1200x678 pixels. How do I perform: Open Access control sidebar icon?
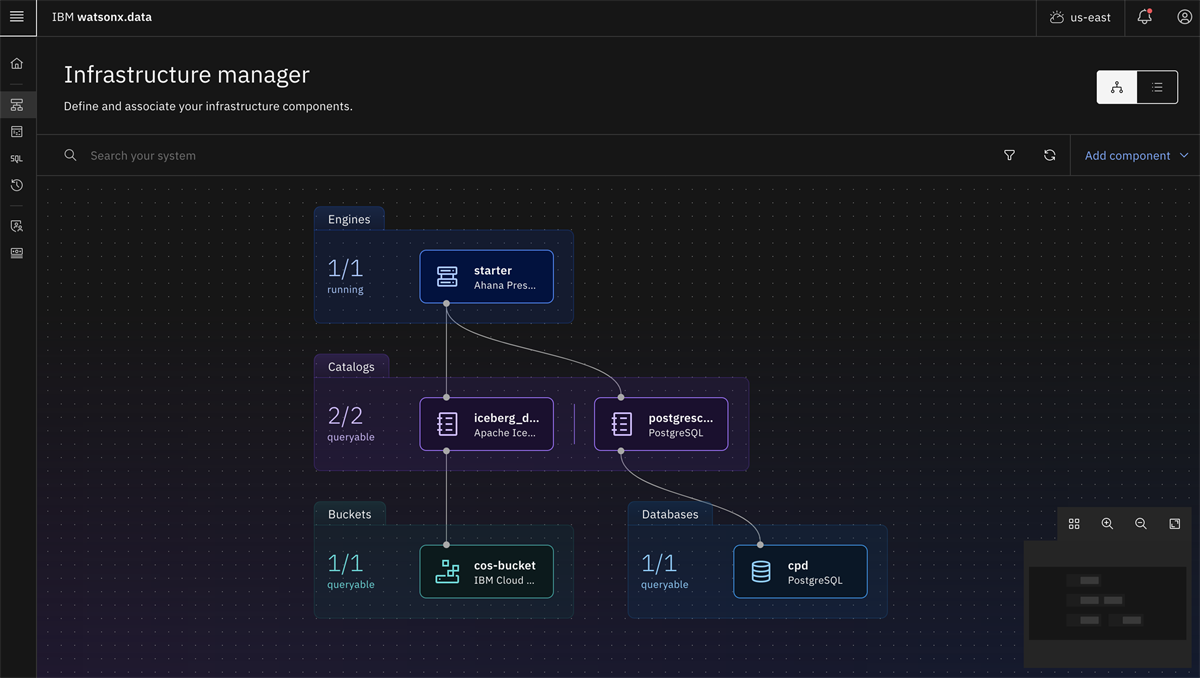tap(17, 226)
